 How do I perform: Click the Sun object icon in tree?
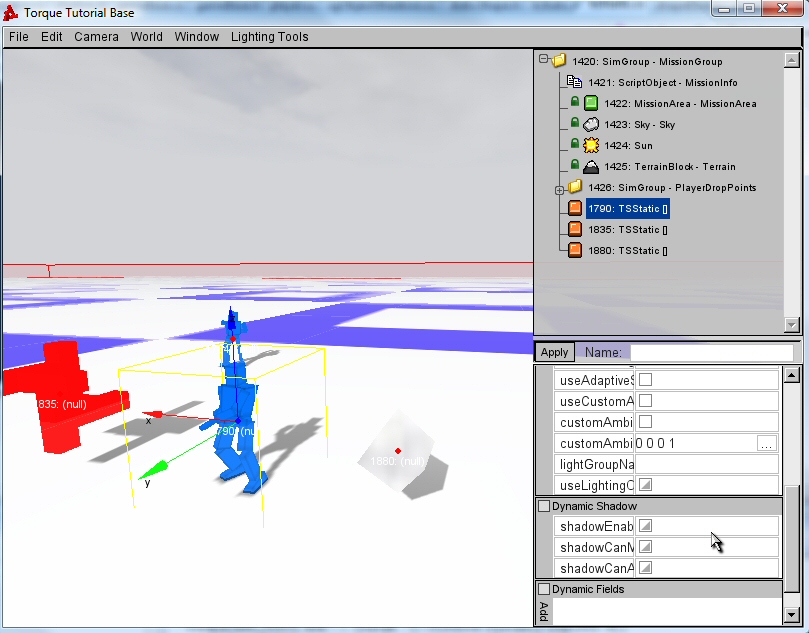pyautogui.click(x=591, y=146)
